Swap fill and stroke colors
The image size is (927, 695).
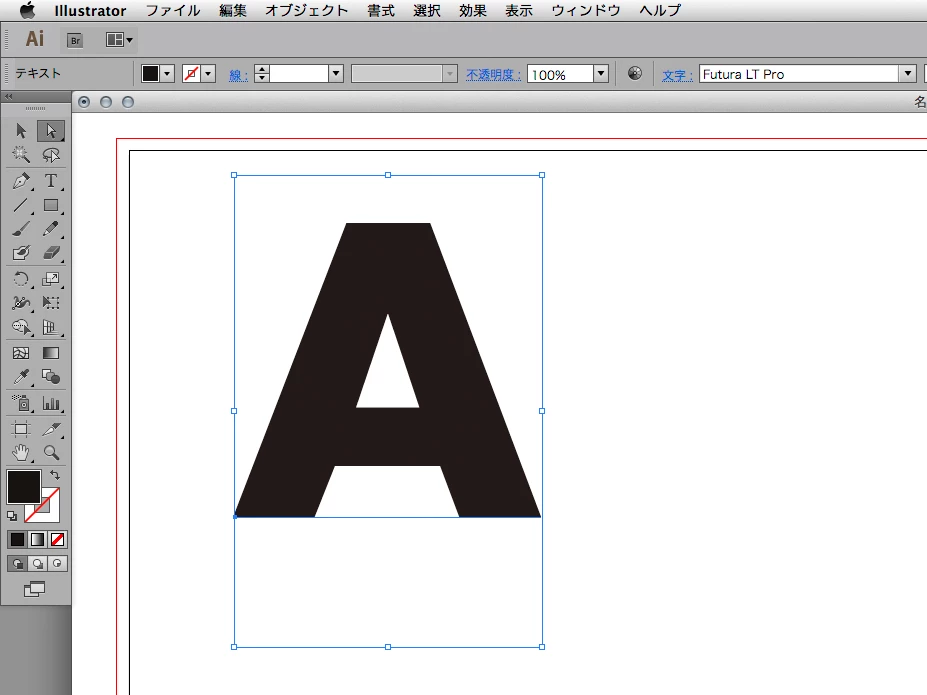54,475
